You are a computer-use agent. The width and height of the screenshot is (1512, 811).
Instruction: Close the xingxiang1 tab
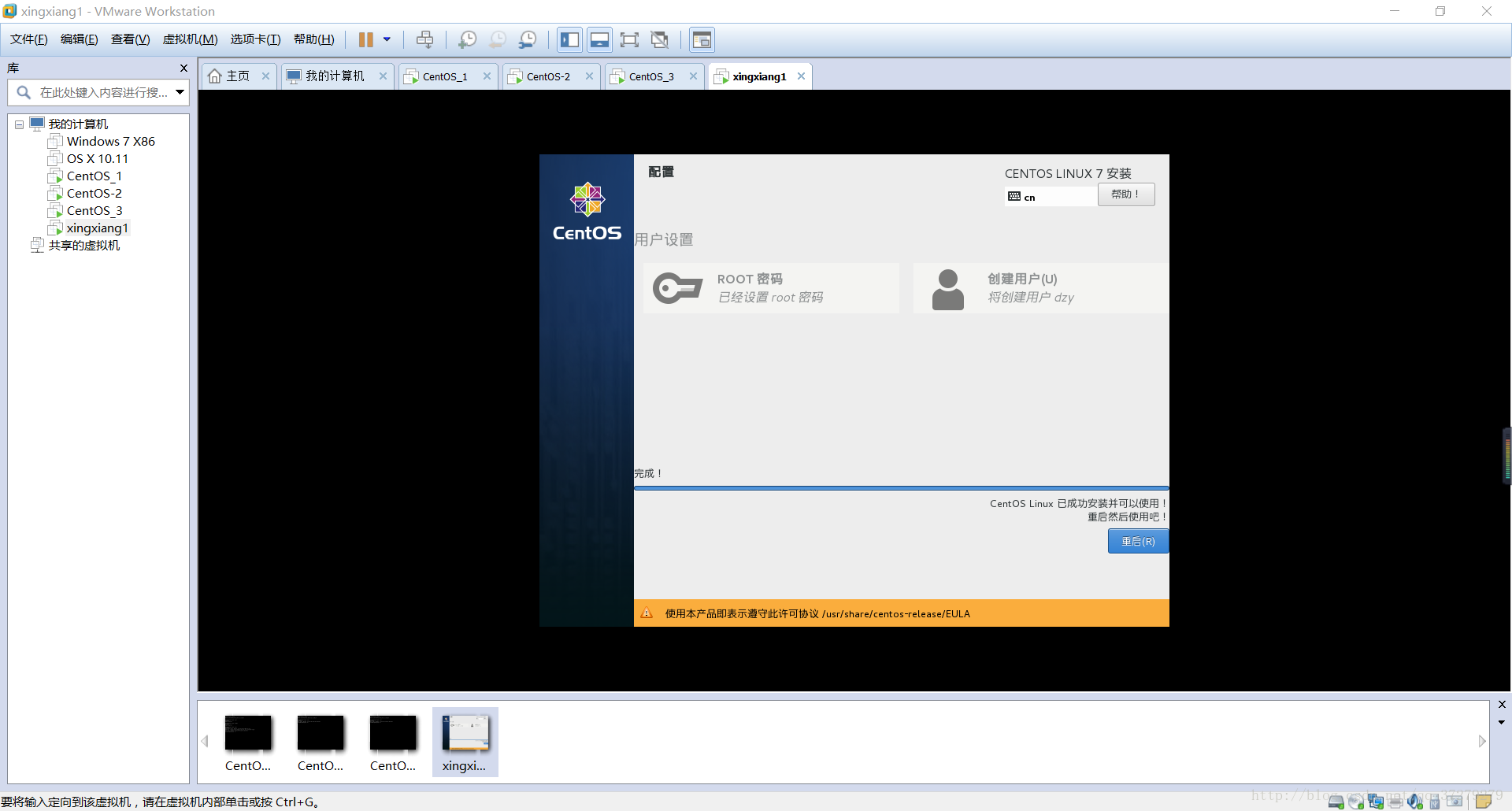pos(801,76)
